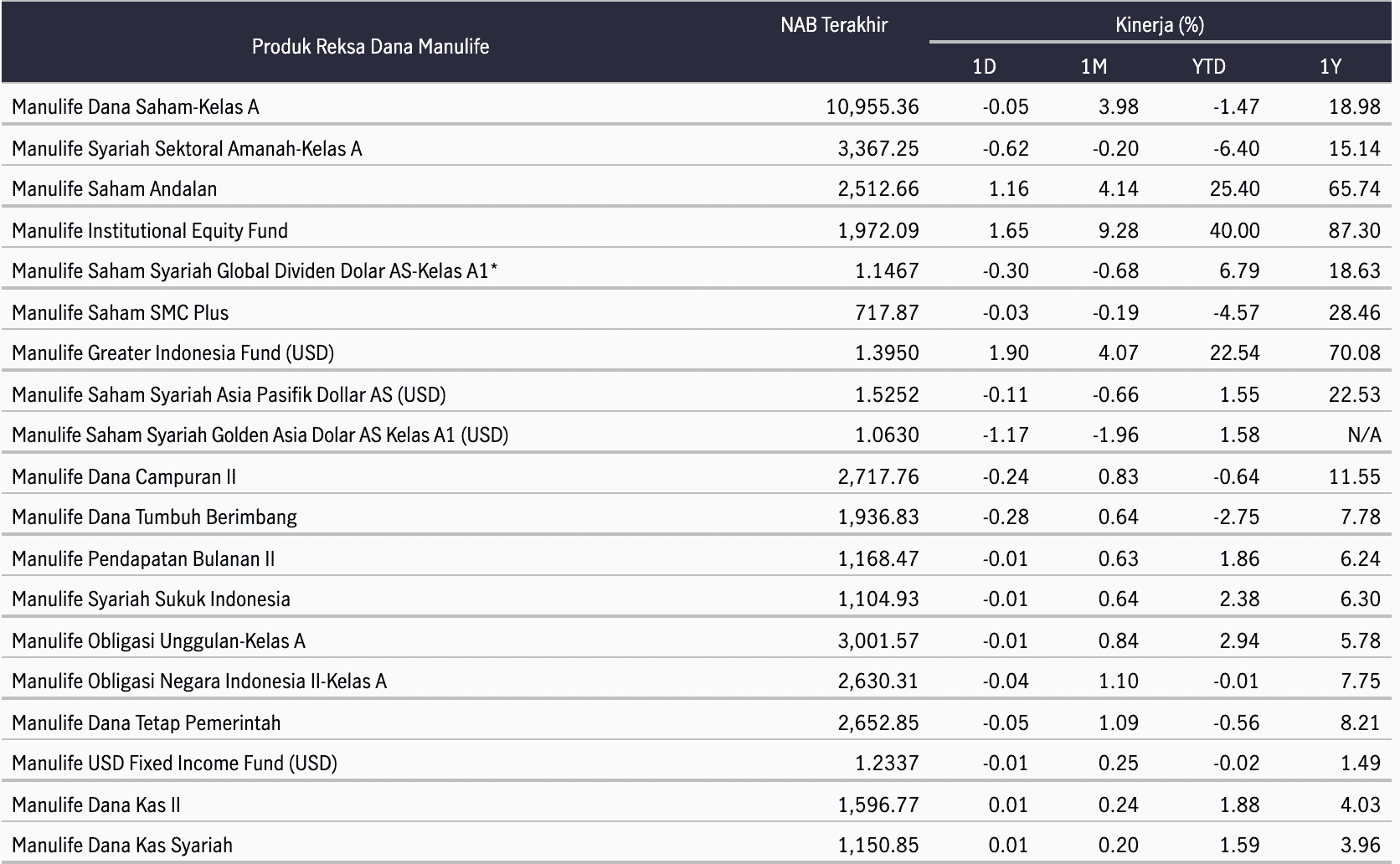Viewport: 1400px width, 864px height.
Task: Click NAB value 1,596.77
Action: (x=878, y=805)
